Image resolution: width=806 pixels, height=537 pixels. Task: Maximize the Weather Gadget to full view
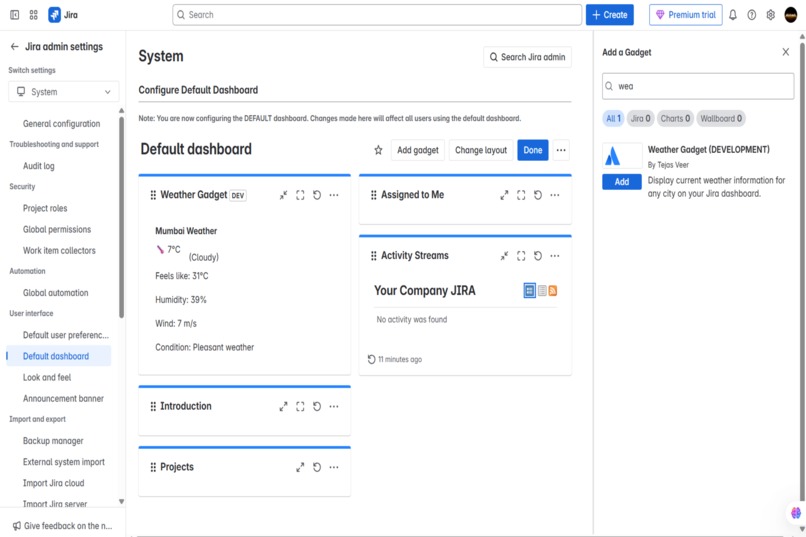point(300,195)
